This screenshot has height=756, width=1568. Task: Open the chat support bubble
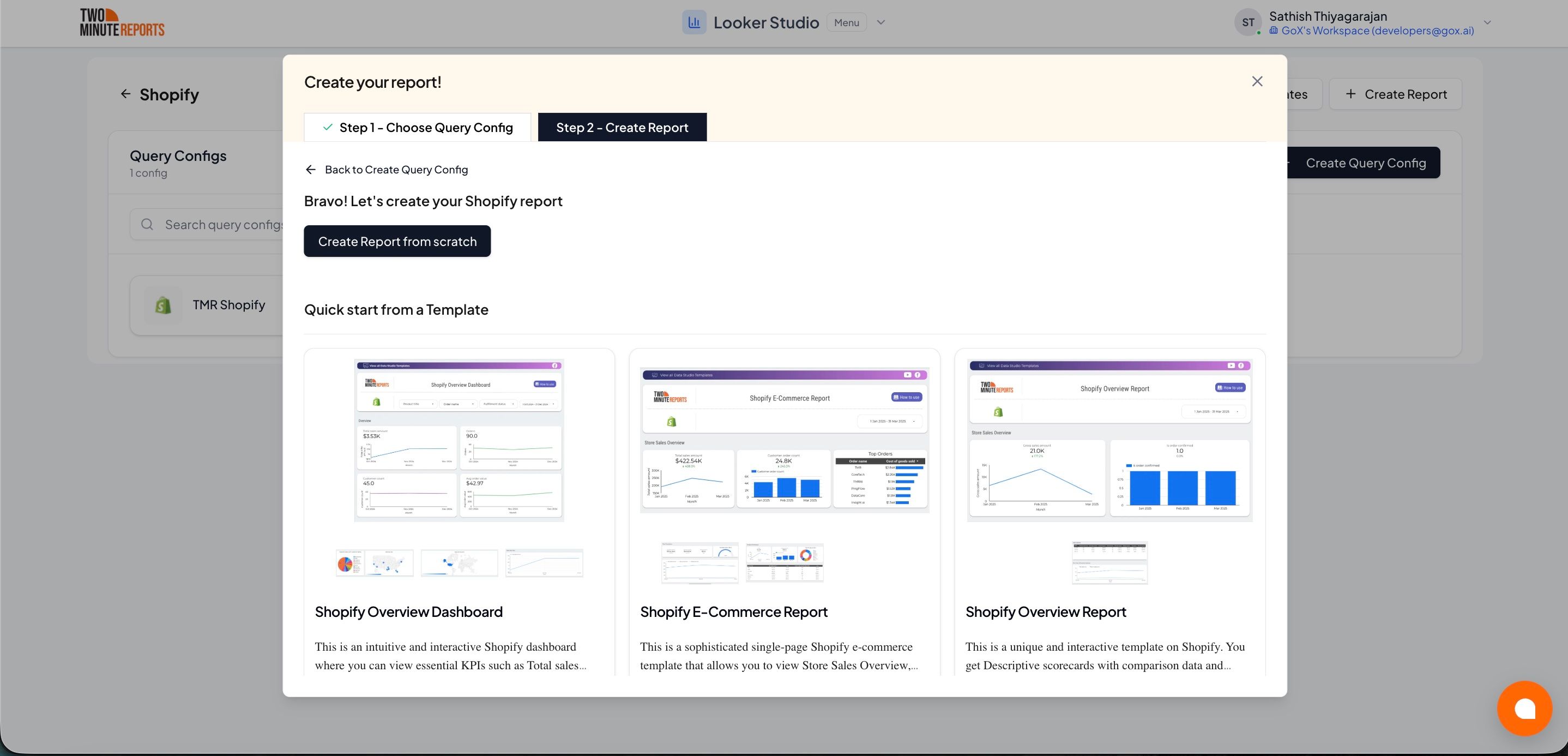(1525, 708)
